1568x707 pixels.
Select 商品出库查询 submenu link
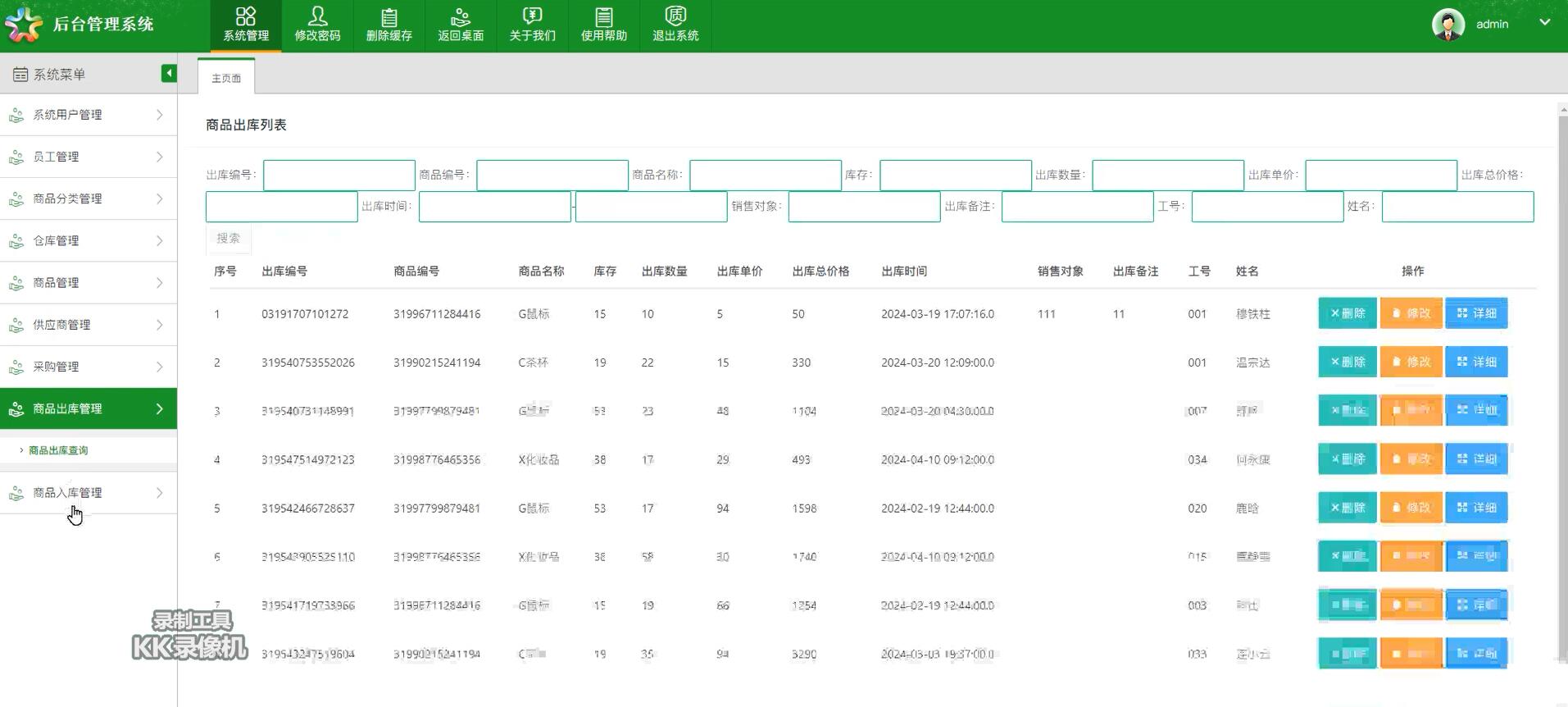tap(58, 450)
